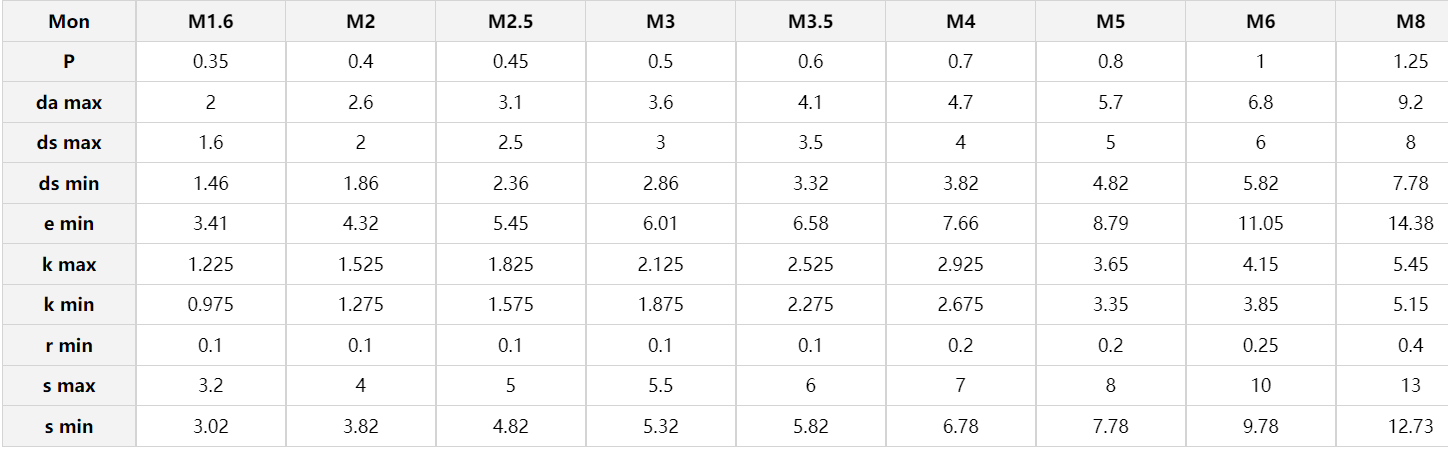Select the 'e min' row label
This screenshot has width=1448, height=450.
(x=69, y=224)
